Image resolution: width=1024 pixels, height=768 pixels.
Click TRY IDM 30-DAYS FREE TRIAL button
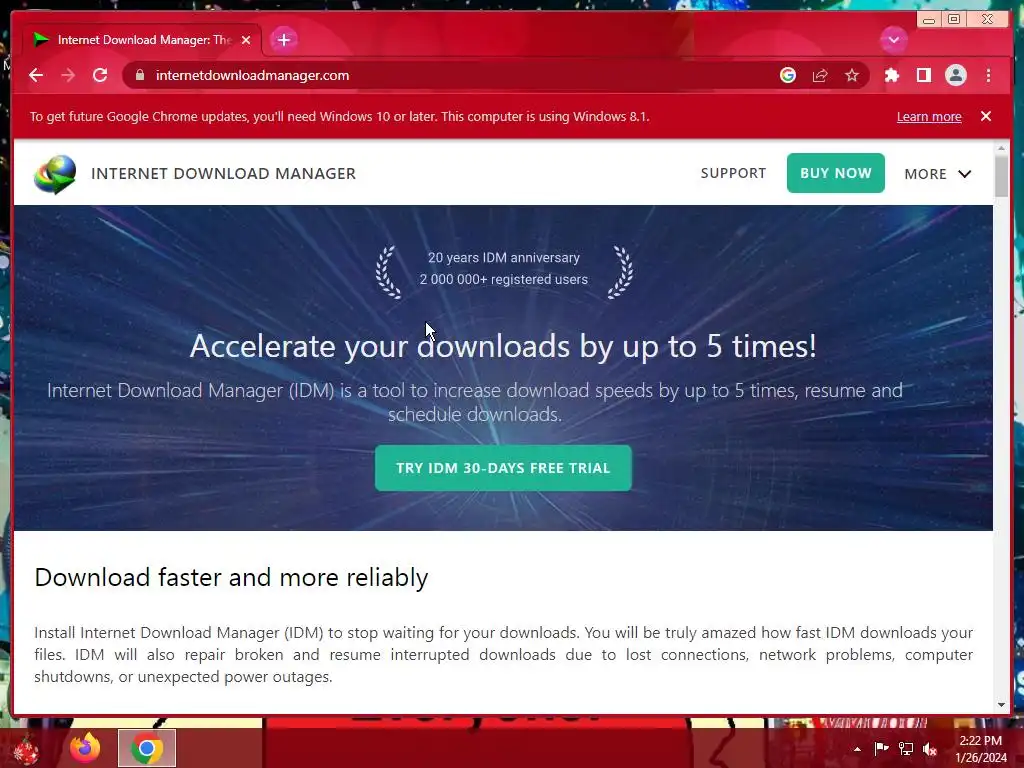click(x=503, y=468)
